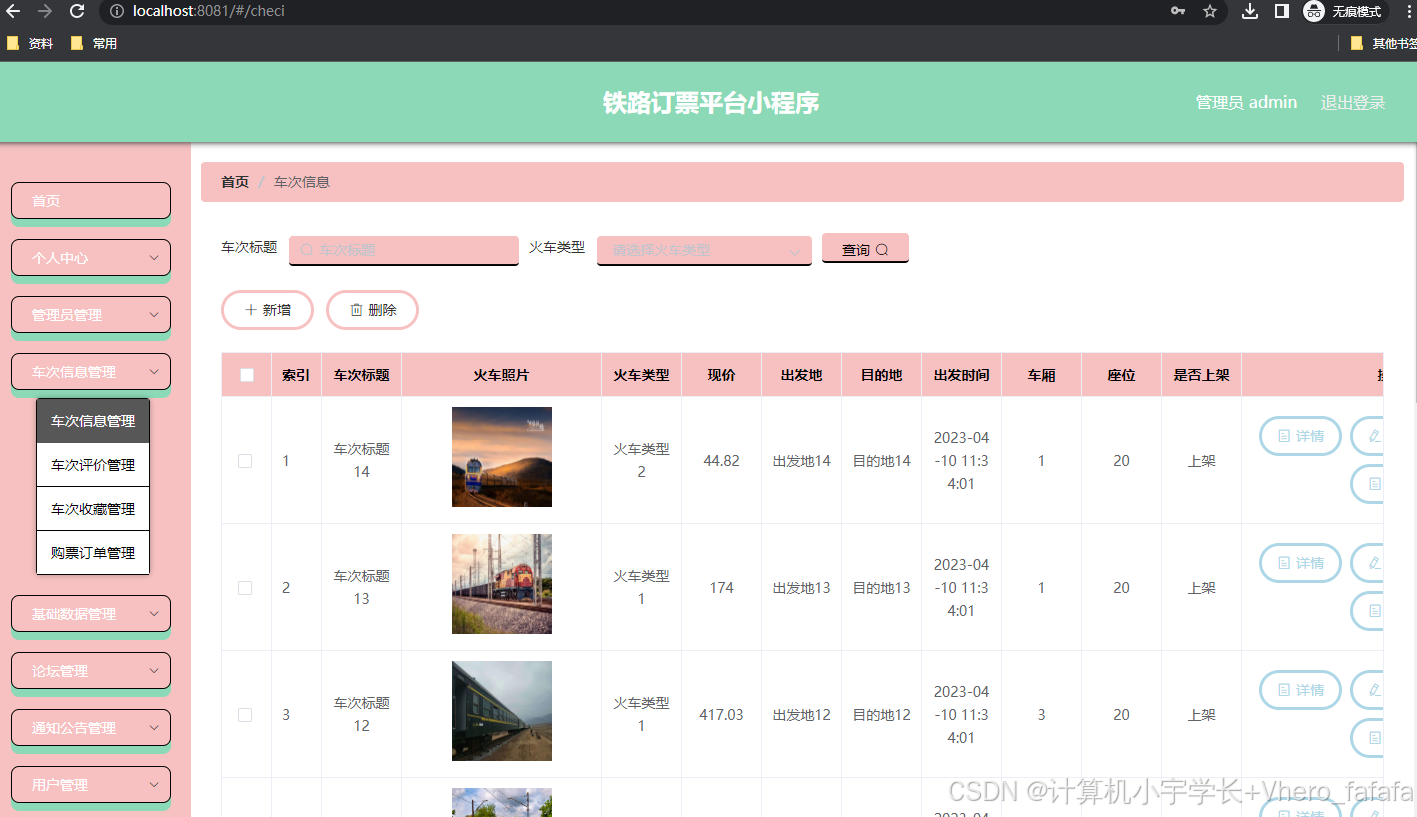Image resolution: width=1417 pixels, height=817 pixels.
Task: Click the 出发时间 column header
Action: pos(961,375)
